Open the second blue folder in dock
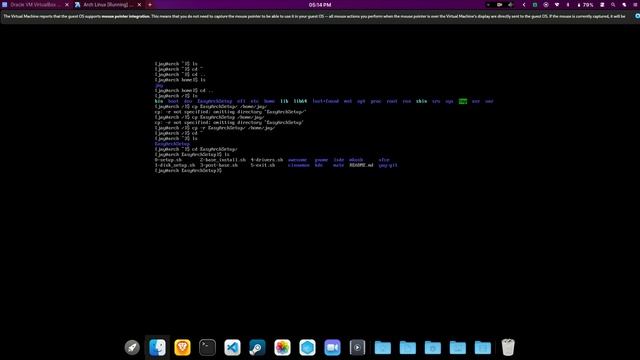 coord(407,347)
